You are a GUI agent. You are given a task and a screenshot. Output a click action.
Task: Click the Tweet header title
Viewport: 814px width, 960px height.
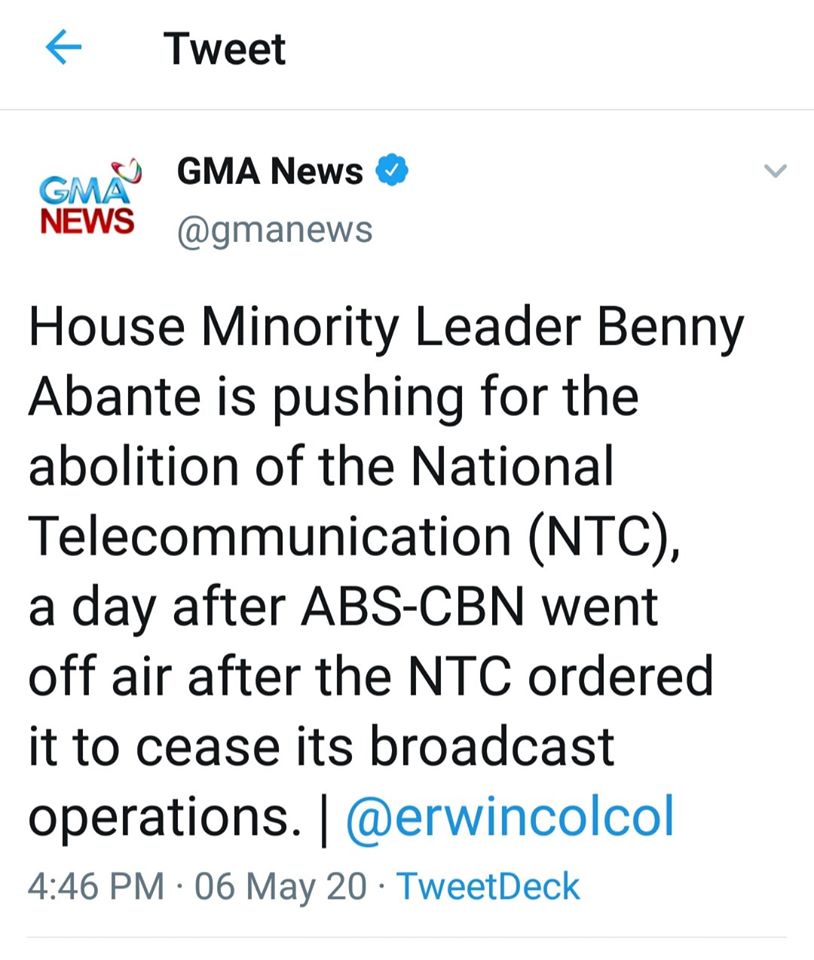[x=225, y=49]
